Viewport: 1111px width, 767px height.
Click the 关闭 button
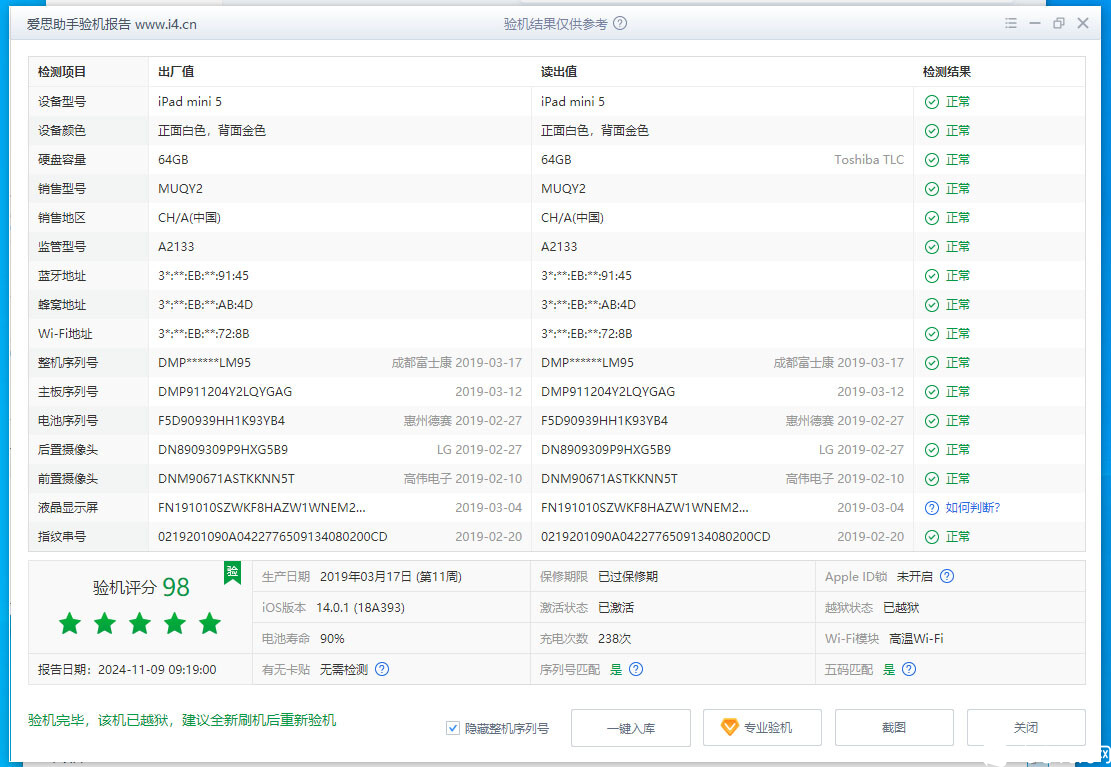tap(1026, 728)
